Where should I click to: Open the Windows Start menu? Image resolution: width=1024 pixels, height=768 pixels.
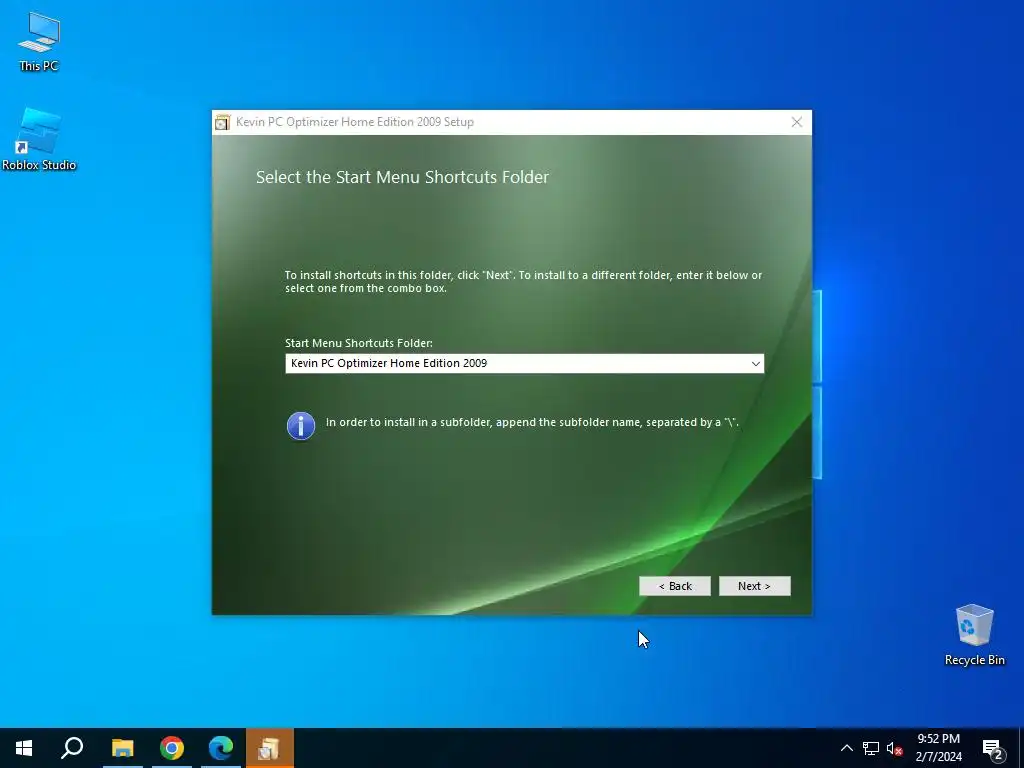tap(24, 748)
